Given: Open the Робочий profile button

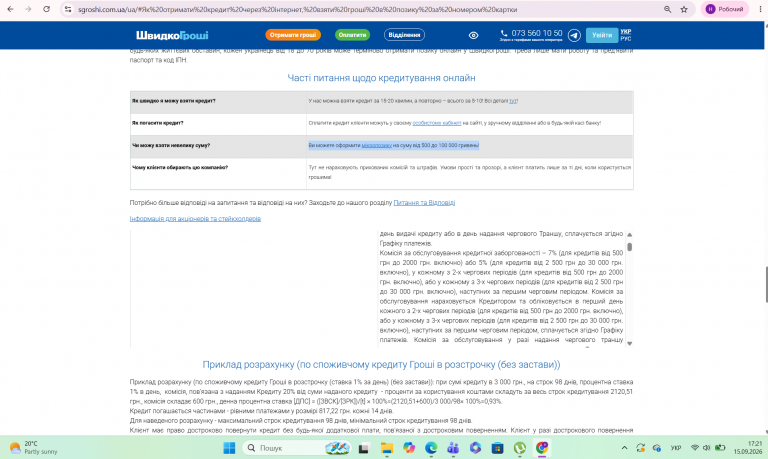Looking at the screenshot, I should 724,9.
